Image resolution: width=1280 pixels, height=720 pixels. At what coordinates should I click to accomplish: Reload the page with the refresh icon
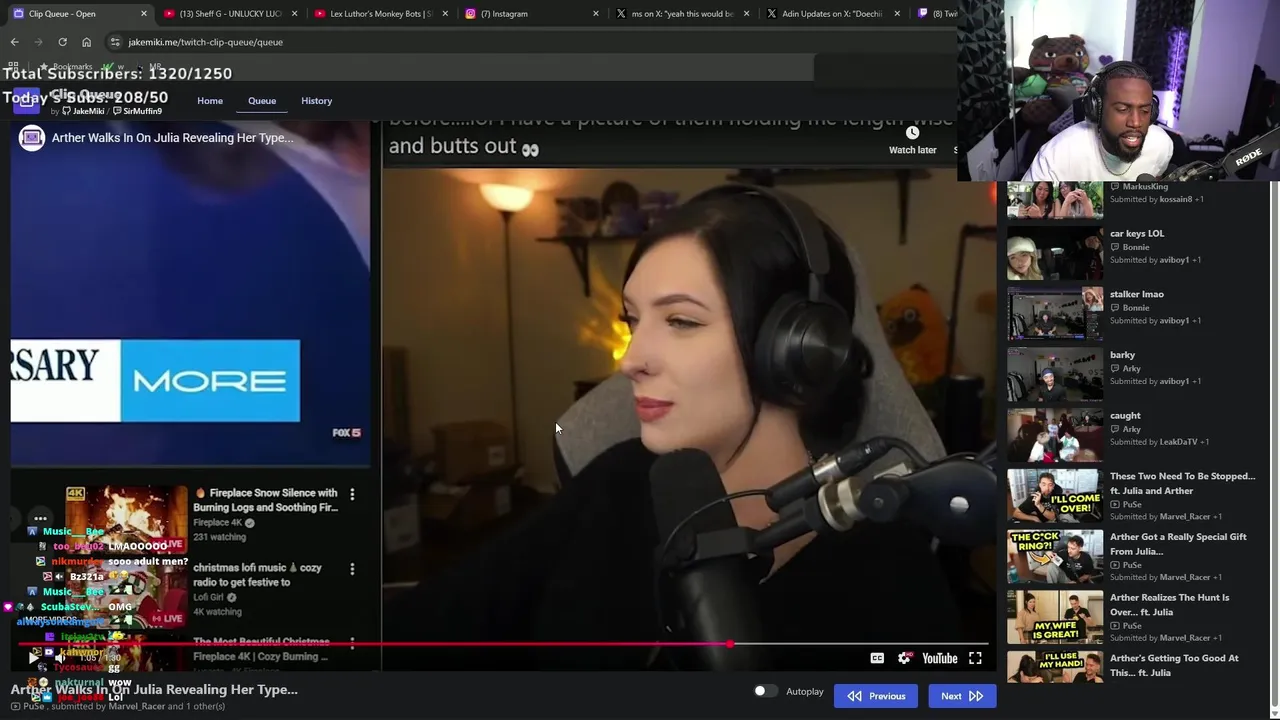(62, 42)
